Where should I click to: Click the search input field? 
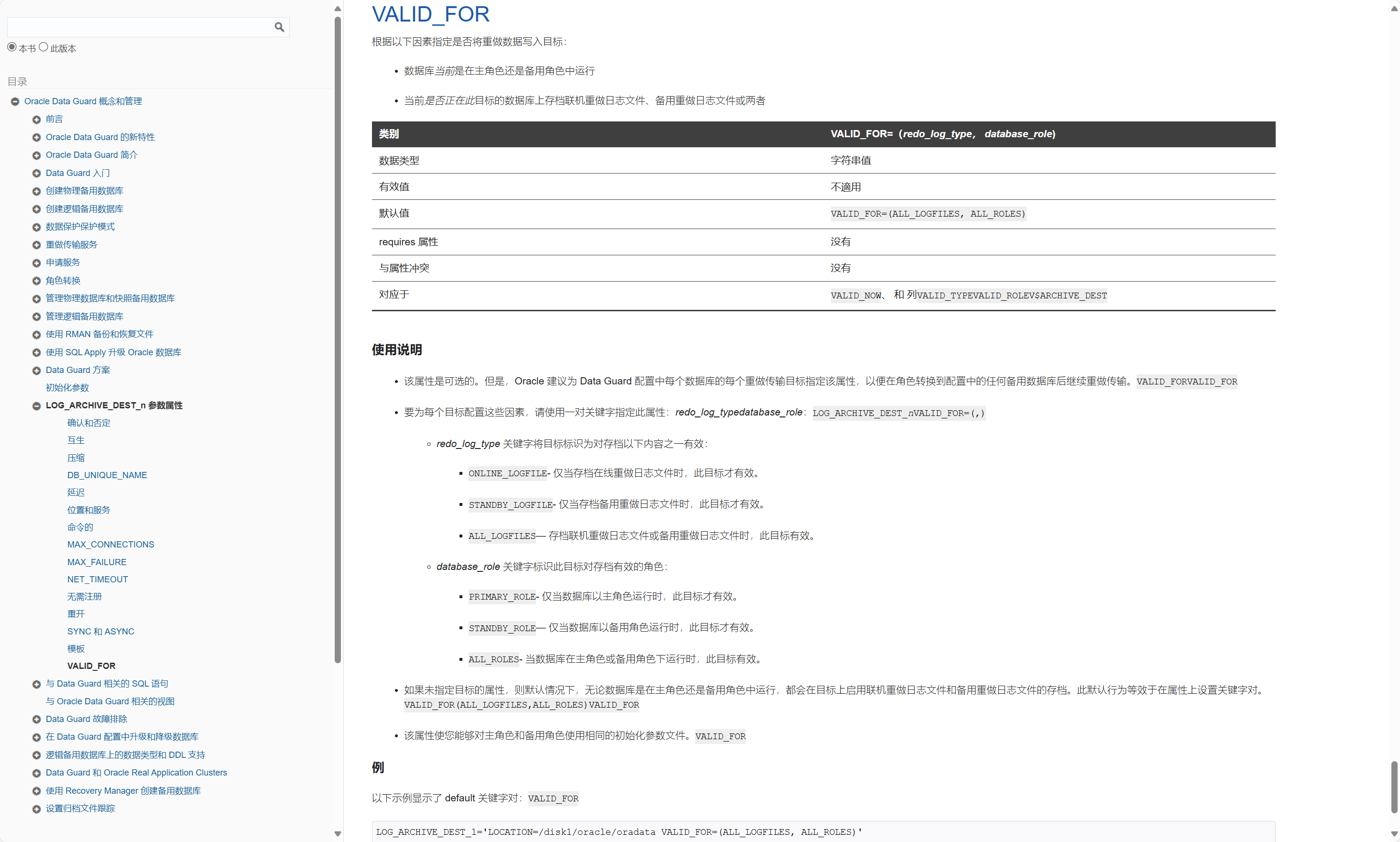point(139,27)
